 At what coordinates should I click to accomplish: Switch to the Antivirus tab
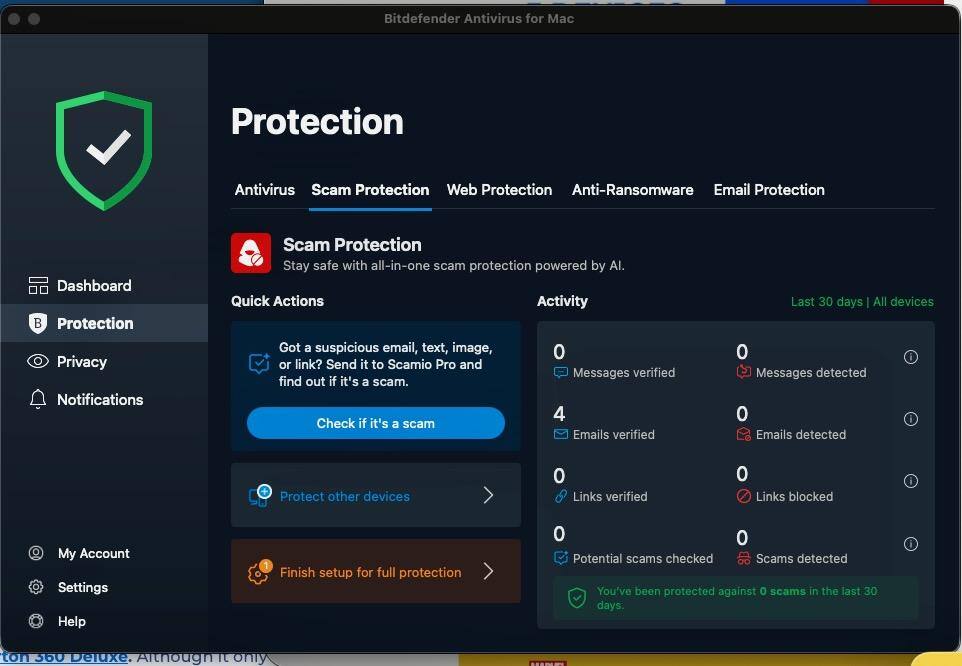point(264,190)
